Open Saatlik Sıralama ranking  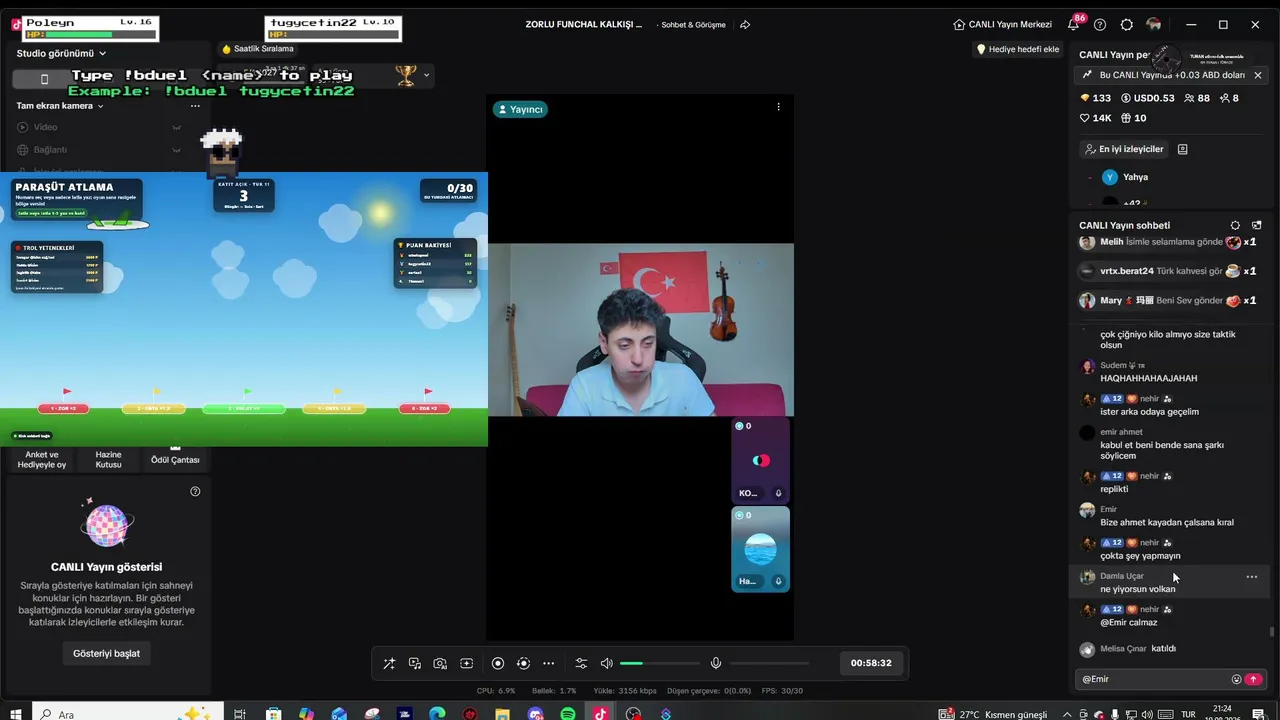(258, 49)
